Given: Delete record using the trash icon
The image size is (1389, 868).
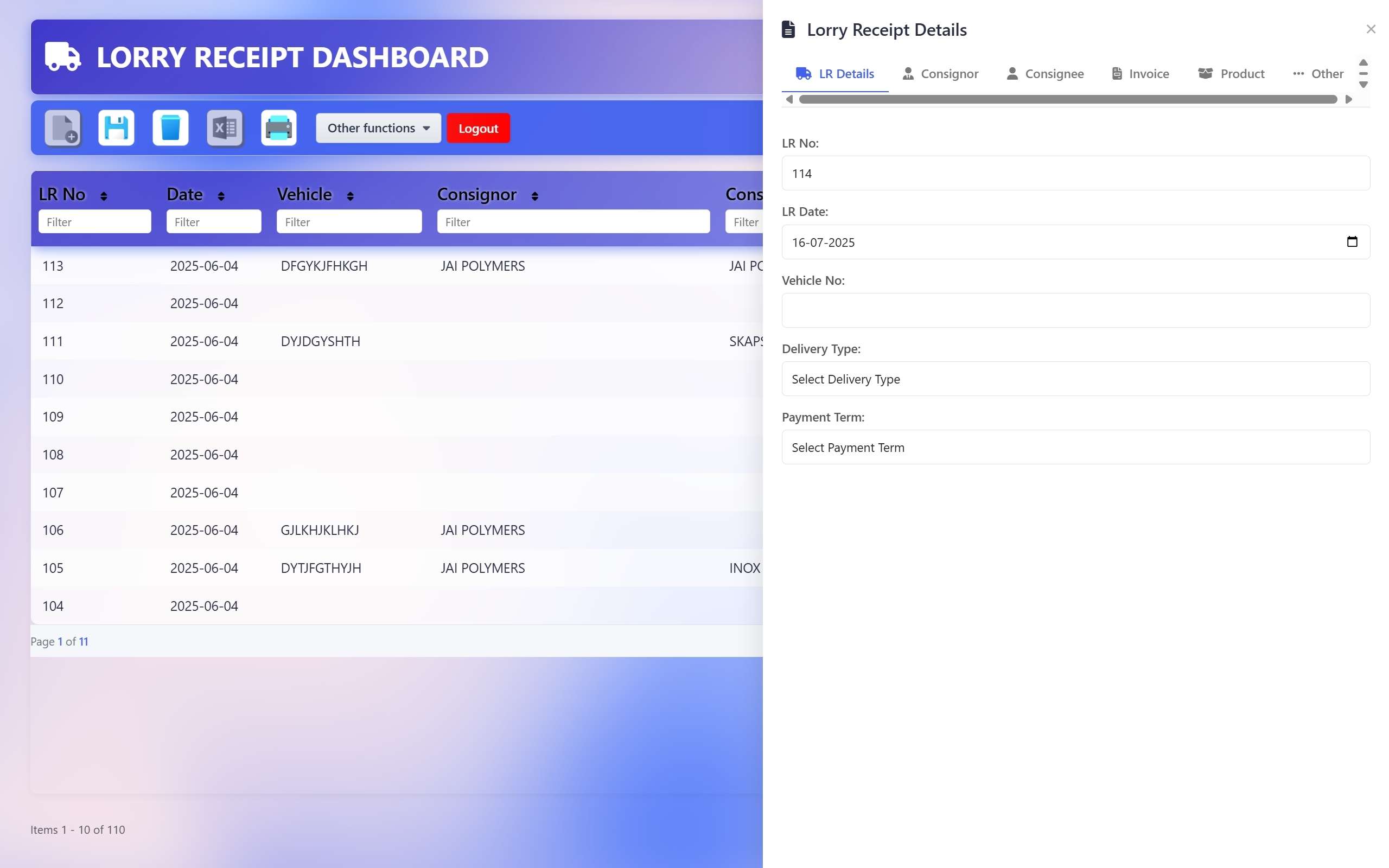Looking at the screenshot, I should click(x=170, y=127).
